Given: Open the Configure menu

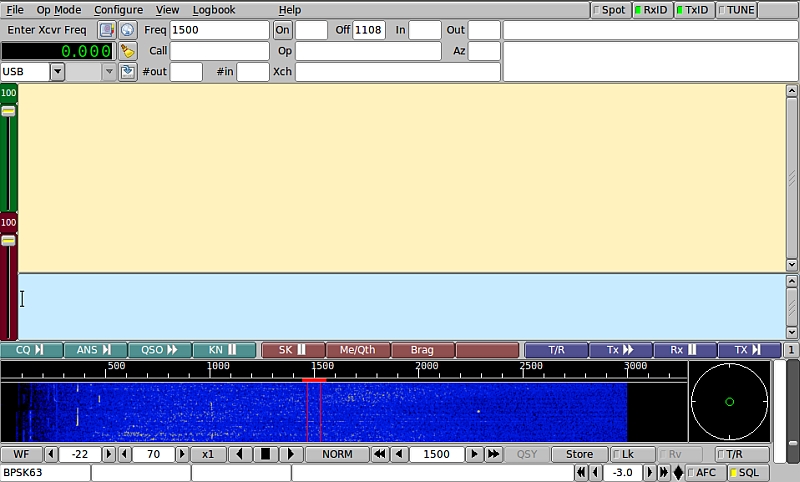Looking at the screenshot, I should (x=118, y=10).
